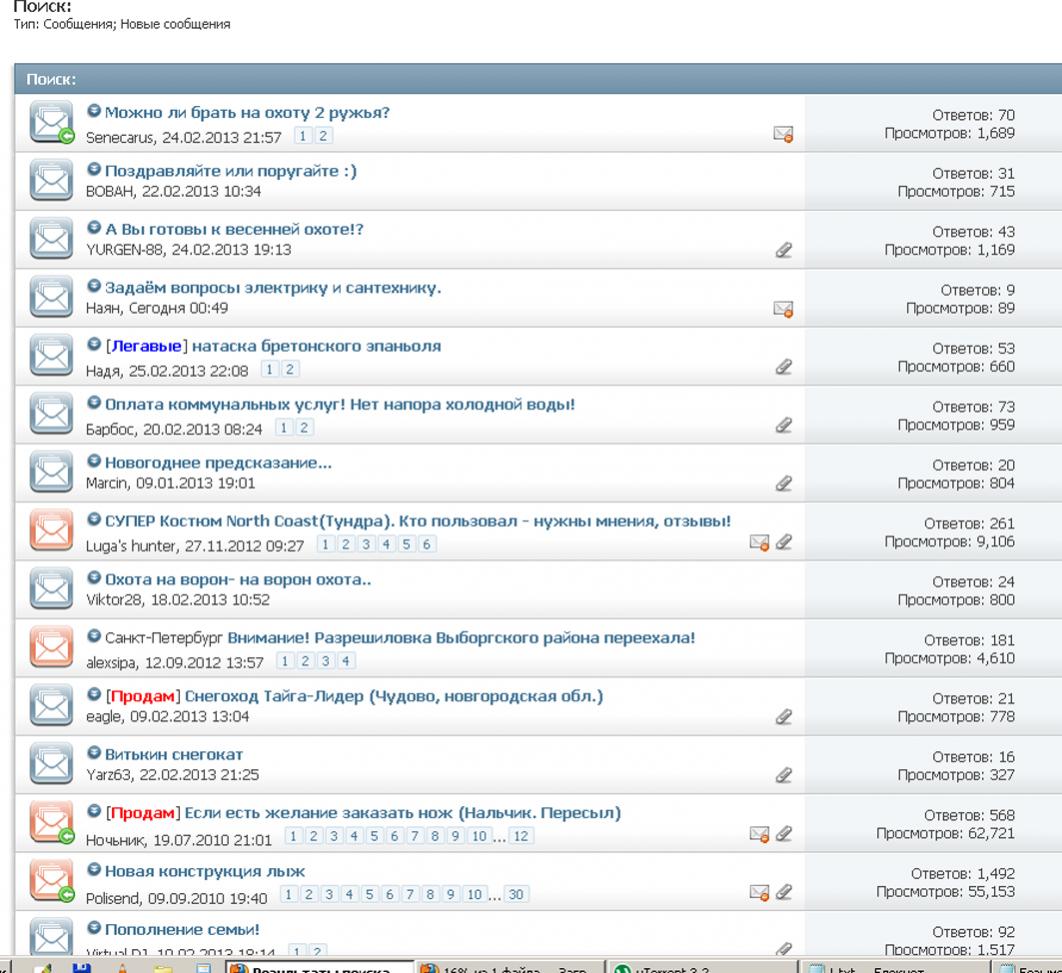Open page 30 of "Новая конструкция лыж"
This screenshot has width=1062, height=973.
516,894
